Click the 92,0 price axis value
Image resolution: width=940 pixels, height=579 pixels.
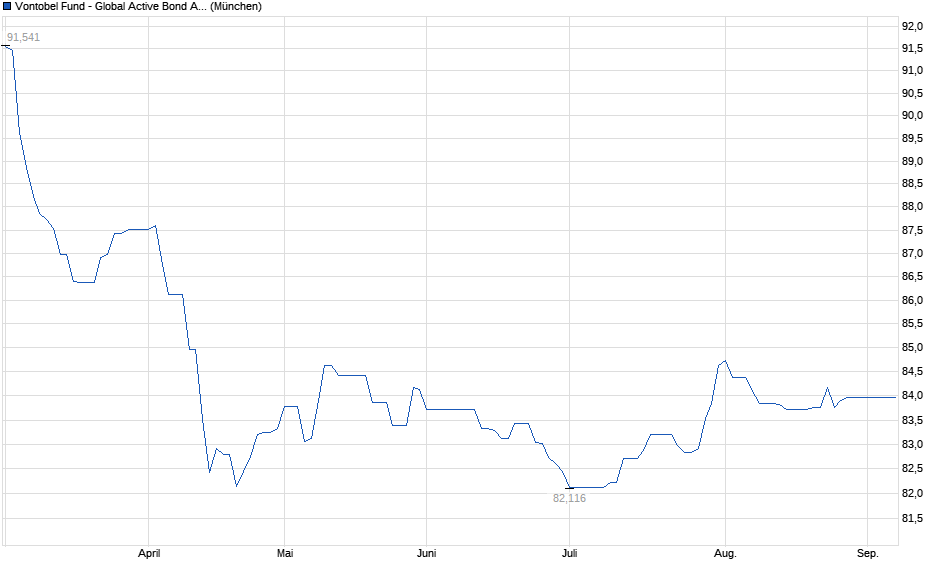[912, 26]
